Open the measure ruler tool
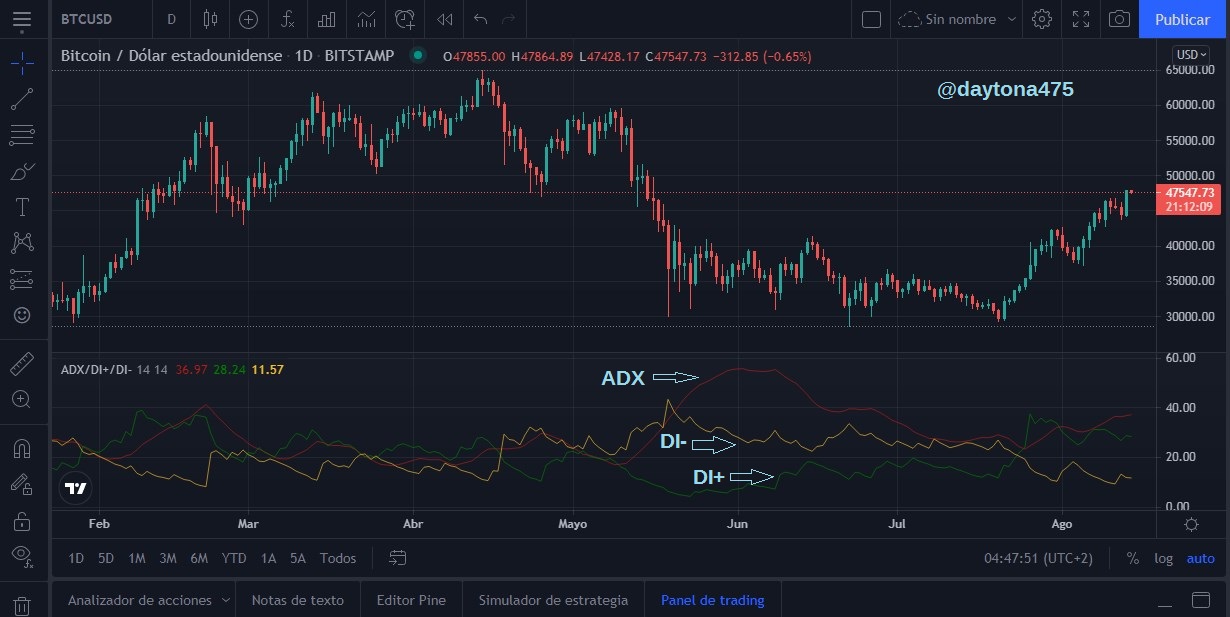Image resolution: width=1230 pixels, height=617 pixels. click(22, 363)
